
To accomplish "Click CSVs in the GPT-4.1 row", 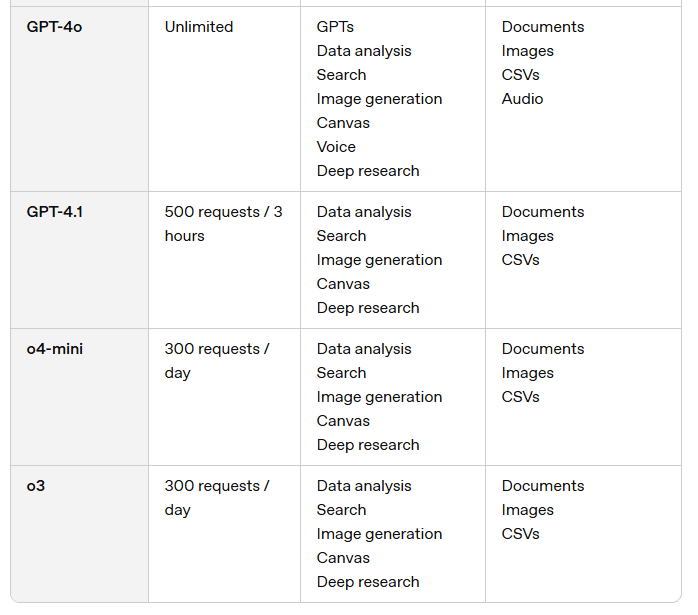I will click(520, 260).
